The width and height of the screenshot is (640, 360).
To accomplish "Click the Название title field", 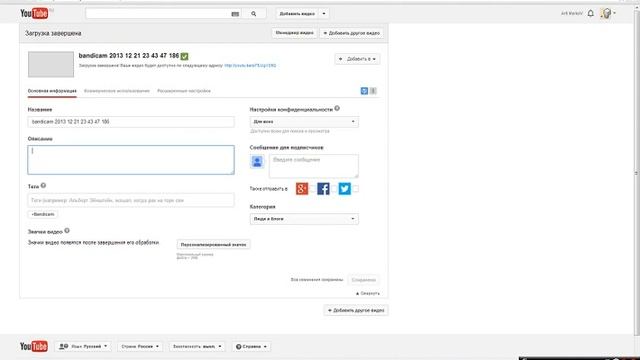I will point(131,122).
